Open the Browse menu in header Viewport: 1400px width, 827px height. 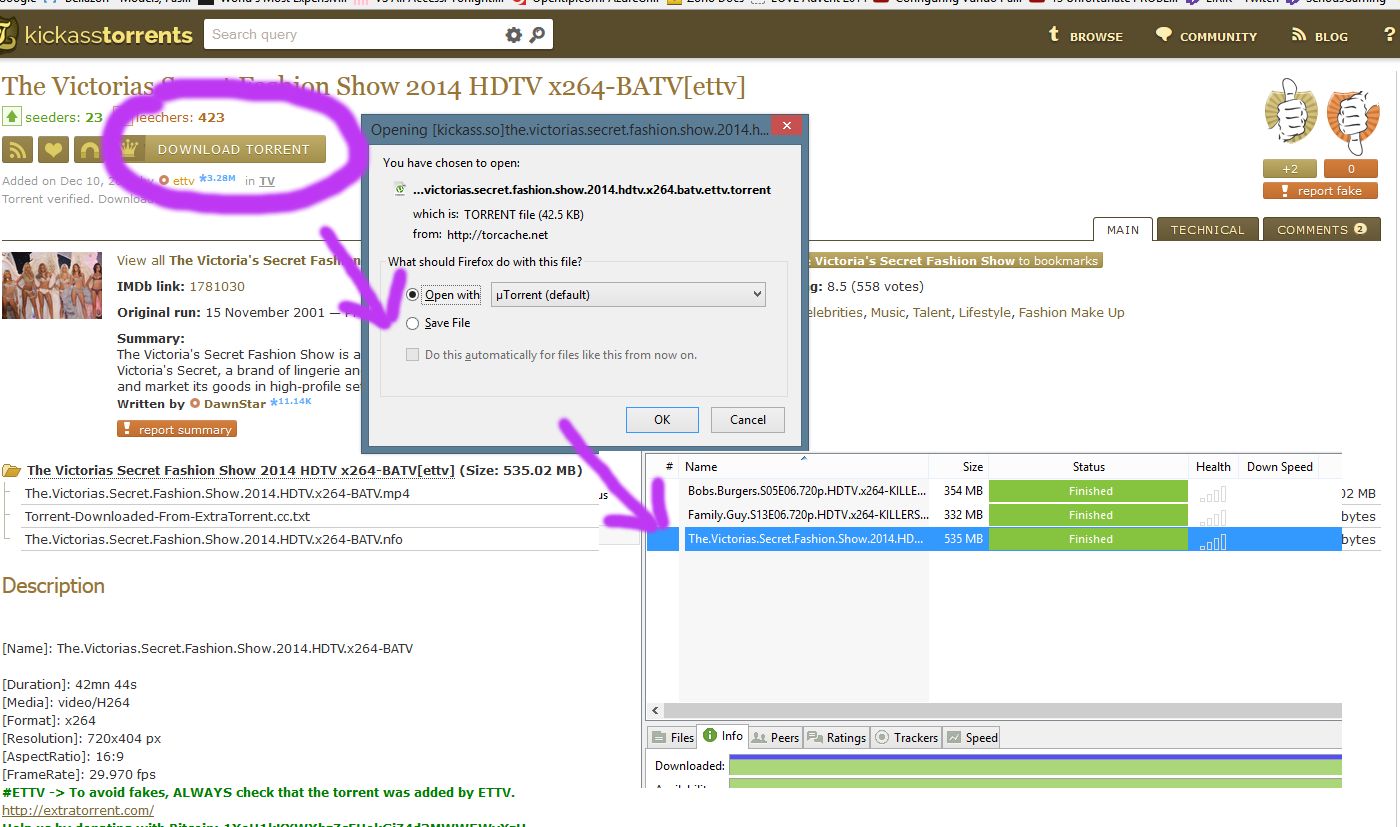coord(1085,36)
